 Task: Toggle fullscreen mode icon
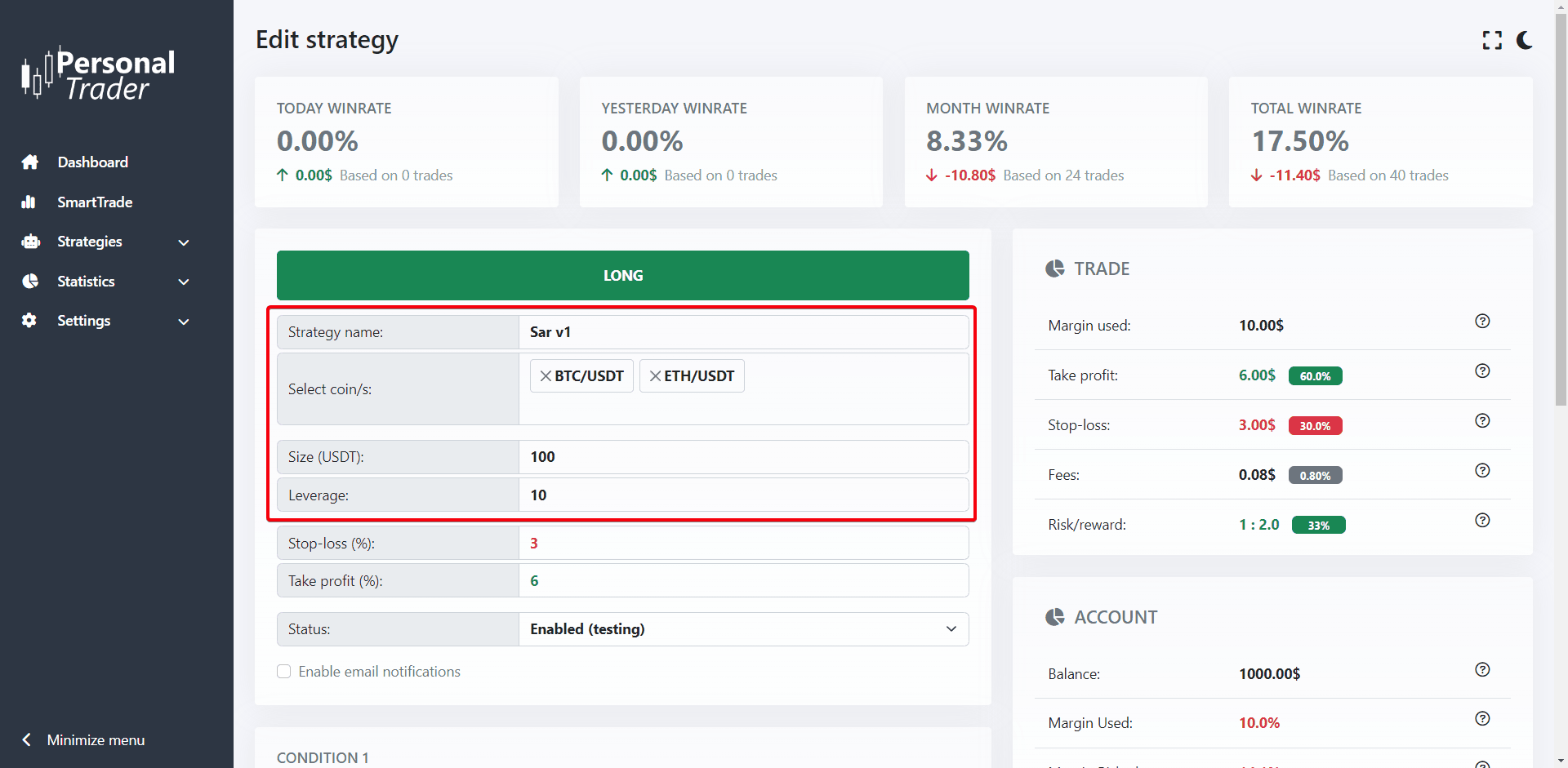pyautogui.click(x=1492, y=41)
